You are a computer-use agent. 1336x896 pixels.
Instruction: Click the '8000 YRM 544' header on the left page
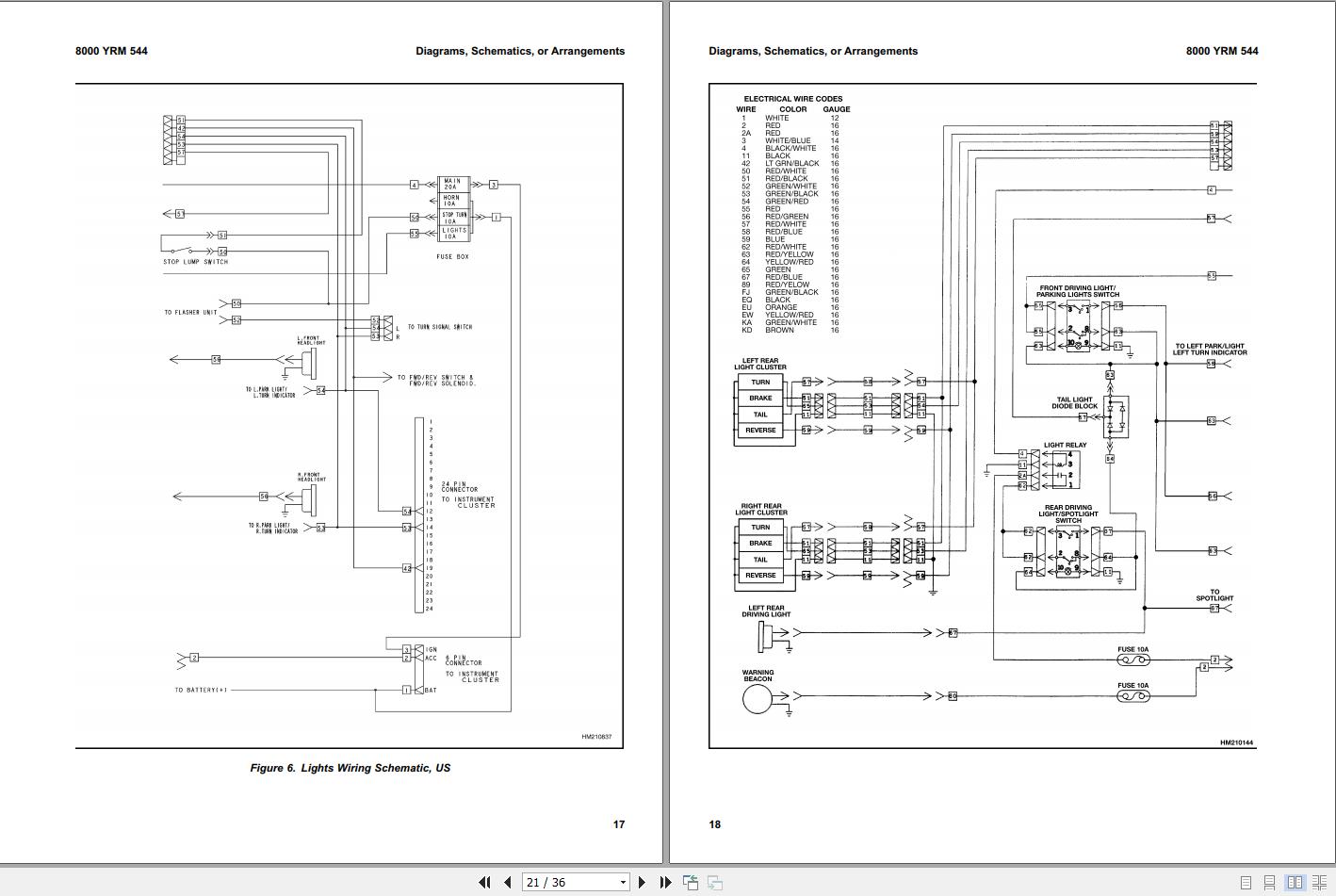coord(111,51)
